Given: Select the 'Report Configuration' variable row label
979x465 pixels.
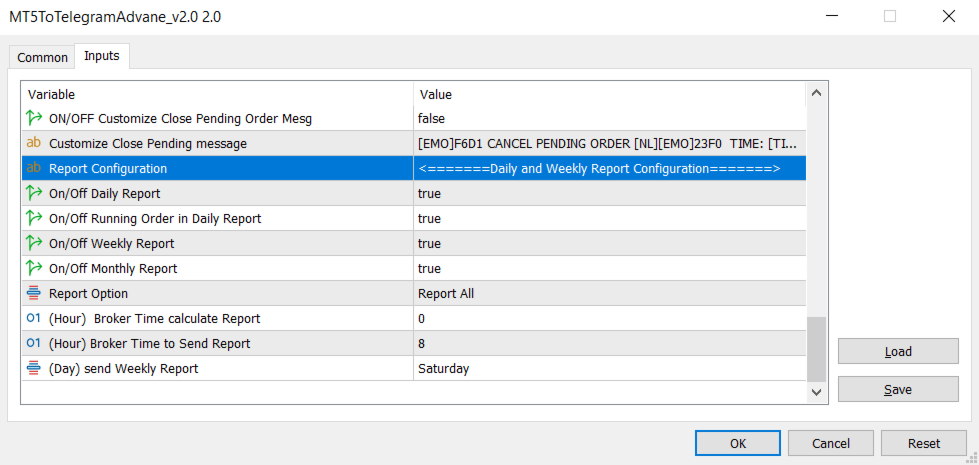Looking at the screenshot, I should click(x=108, y=169).
